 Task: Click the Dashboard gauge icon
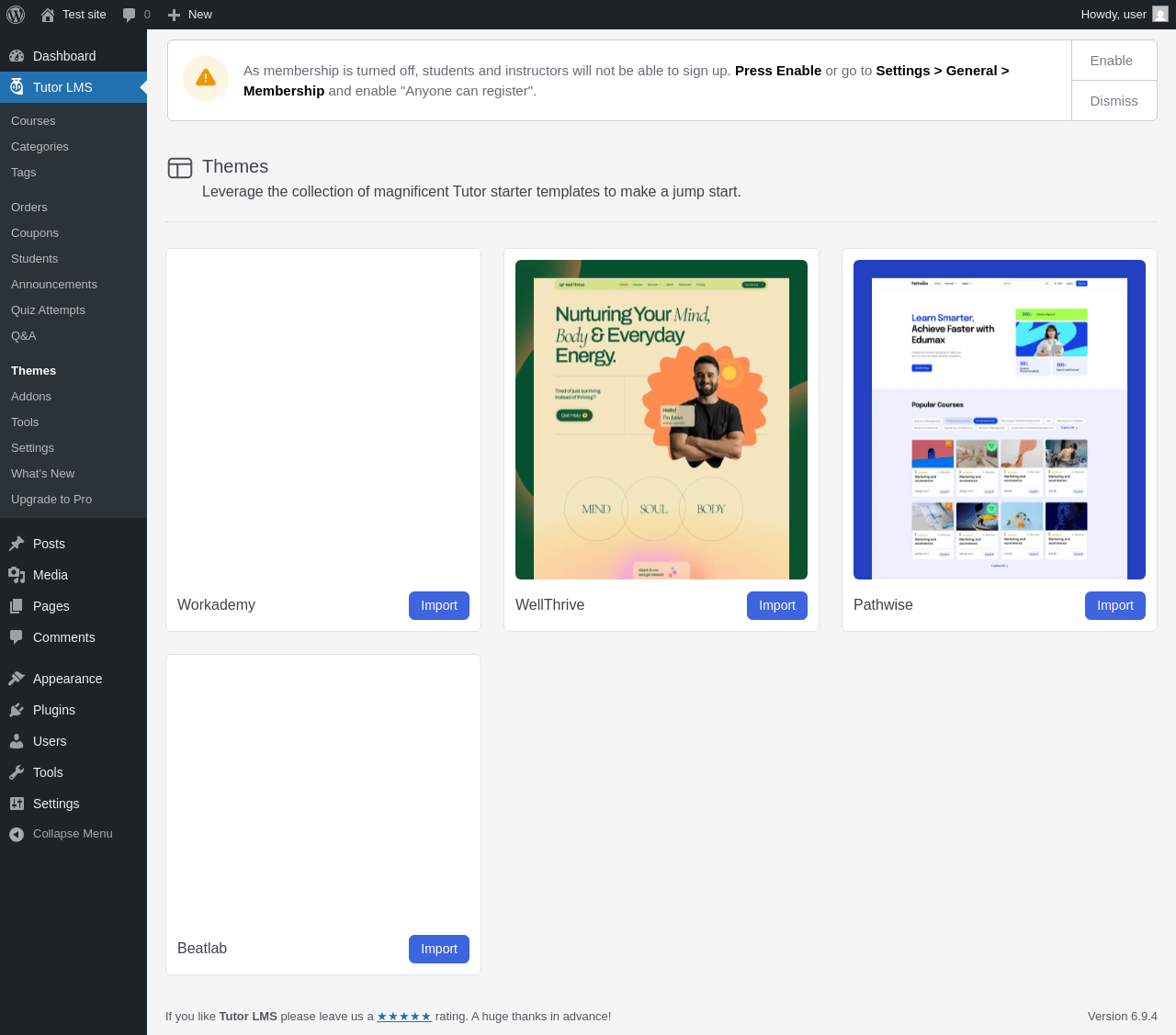[x=17, y=56]
